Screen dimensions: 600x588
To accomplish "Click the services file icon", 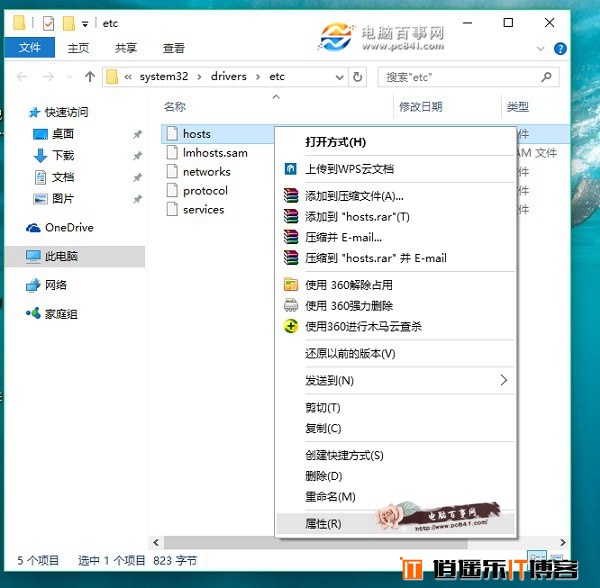I will click(x=172, y=209).
